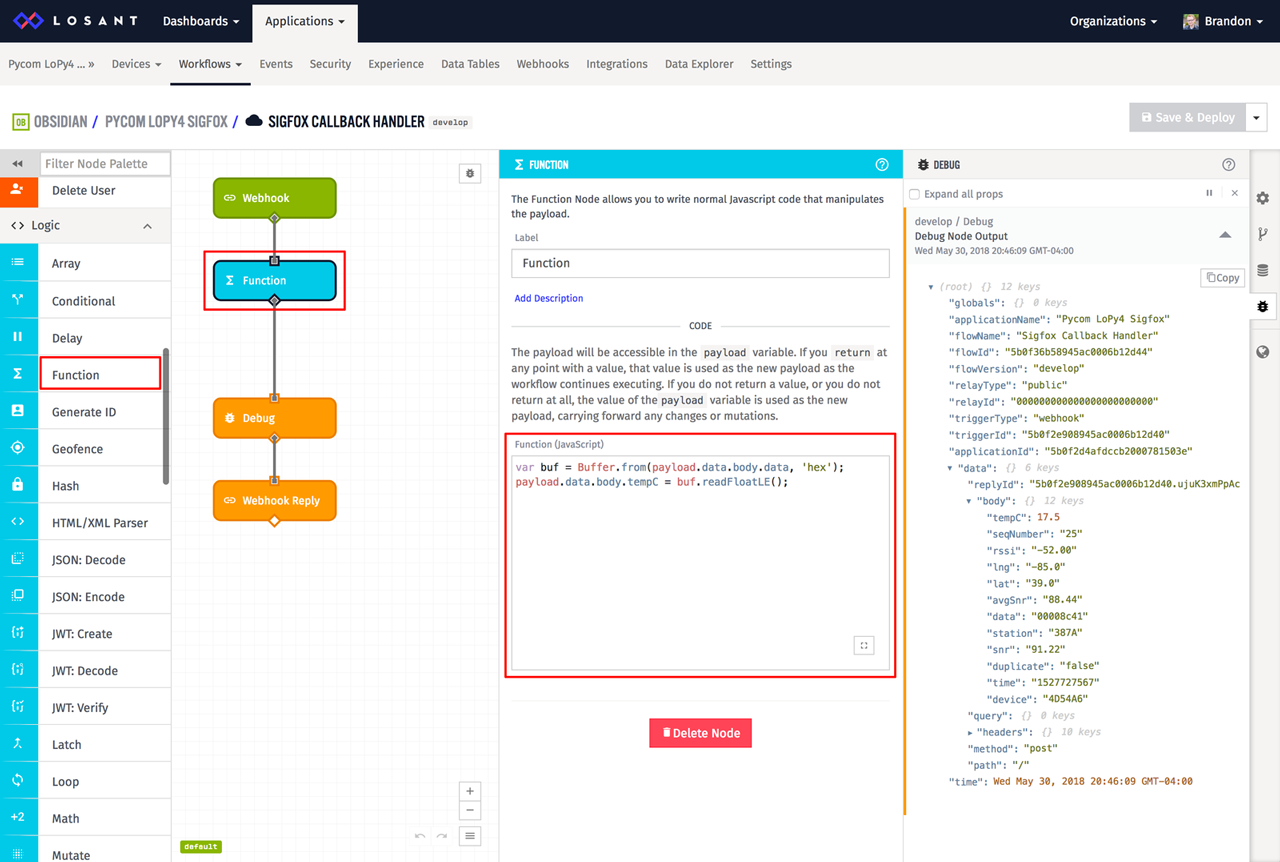
Task: Select the Generate ID node icon
Action: click(x=17, y=411)
